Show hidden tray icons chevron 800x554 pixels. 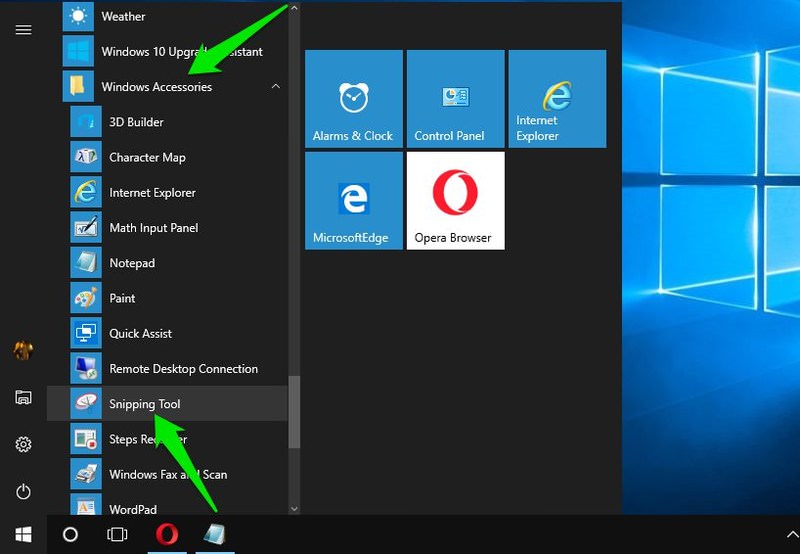pyautogui.click(x=792, y=535)
